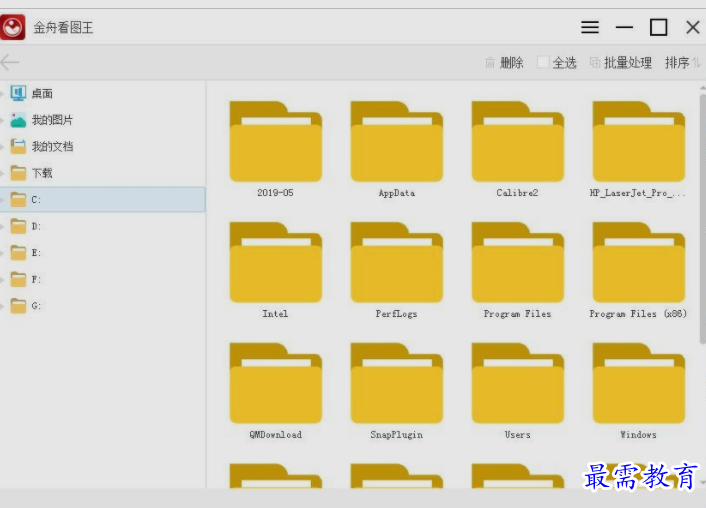The image size is (706, 508).
Task: Select the Intel folder icon
Action: tap(276, 262)
